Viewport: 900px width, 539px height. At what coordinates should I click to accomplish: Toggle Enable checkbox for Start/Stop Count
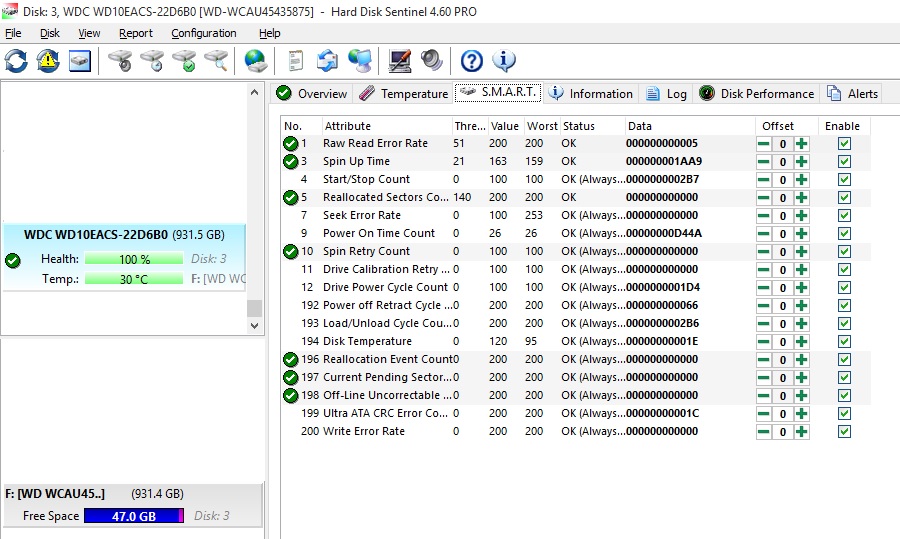click(844, 180)
